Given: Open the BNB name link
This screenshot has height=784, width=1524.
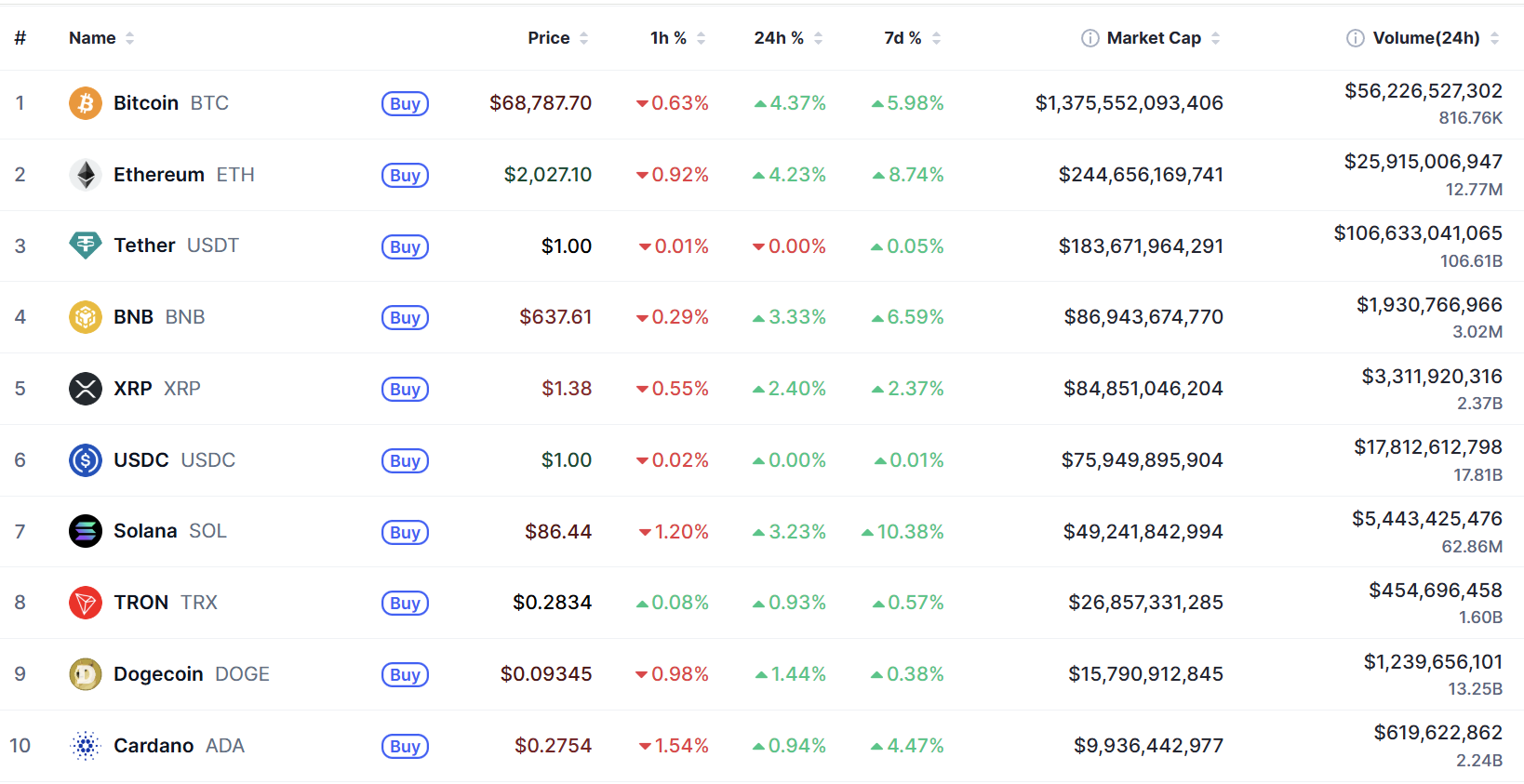Looking at the screenshot, I should click(x=159, y=317).
